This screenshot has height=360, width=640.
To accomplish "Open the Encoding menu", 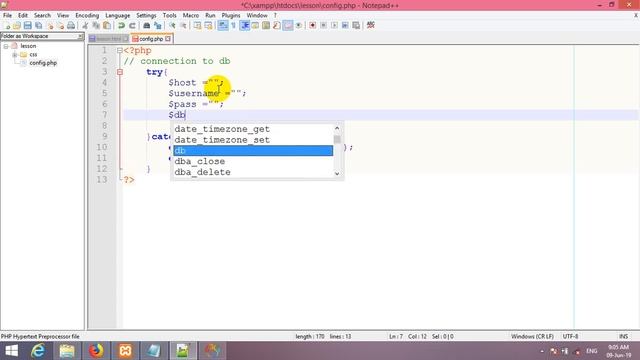I will tap(87, 15).
